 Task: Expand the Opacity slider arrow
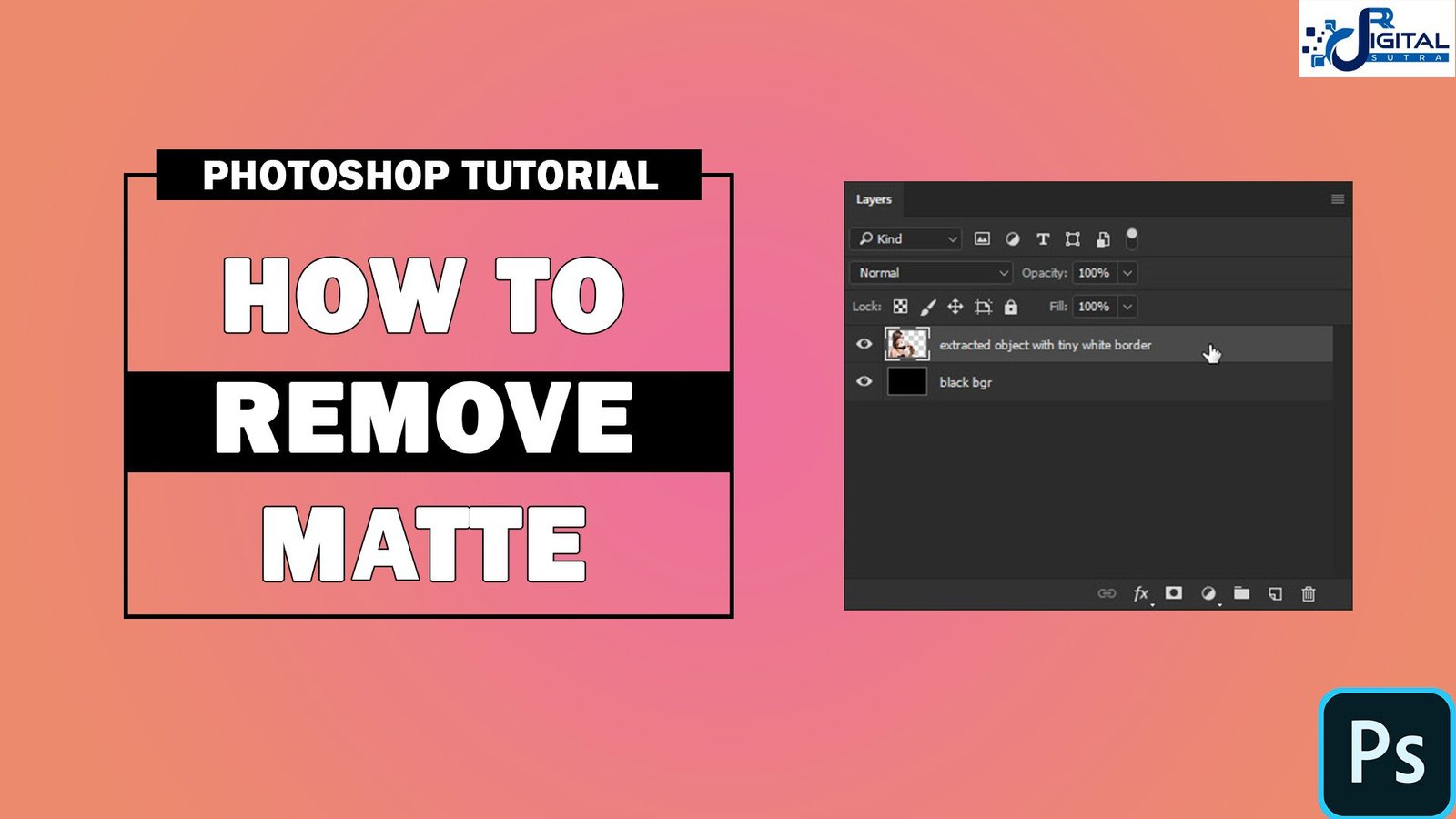point(1127,273)
